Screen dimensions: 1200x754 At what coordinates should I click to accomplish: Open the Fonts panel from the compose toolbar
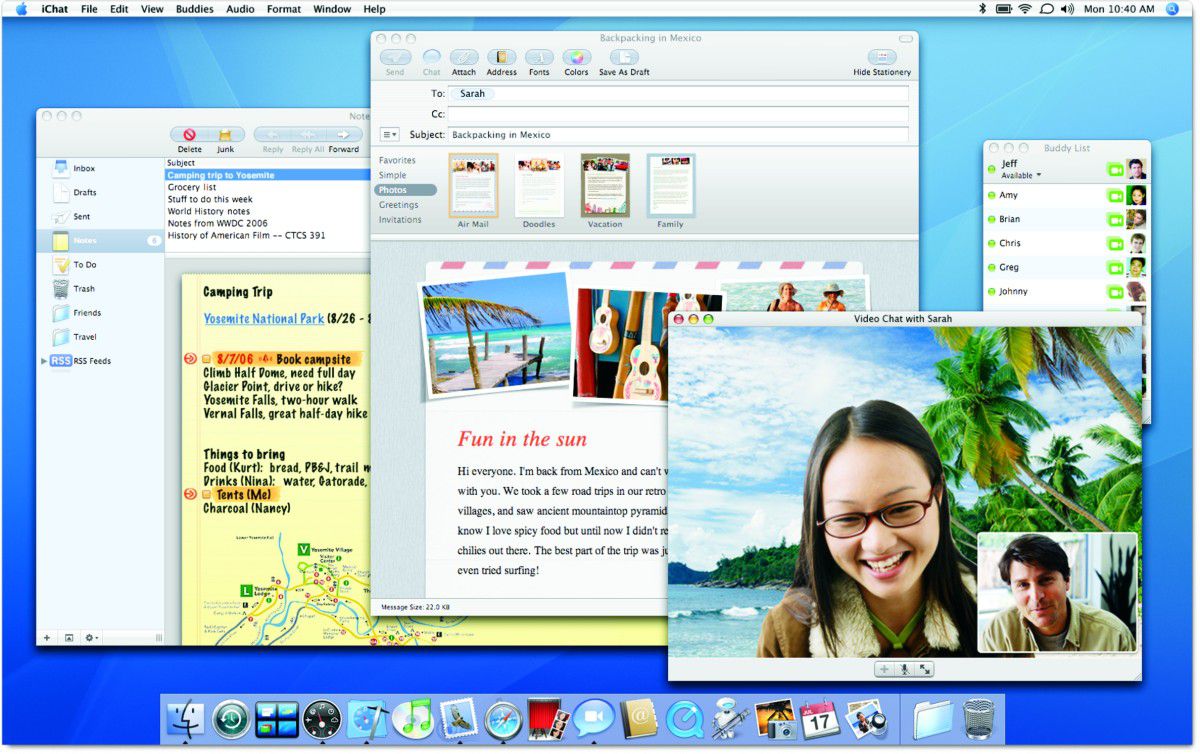tap(539, 57)
